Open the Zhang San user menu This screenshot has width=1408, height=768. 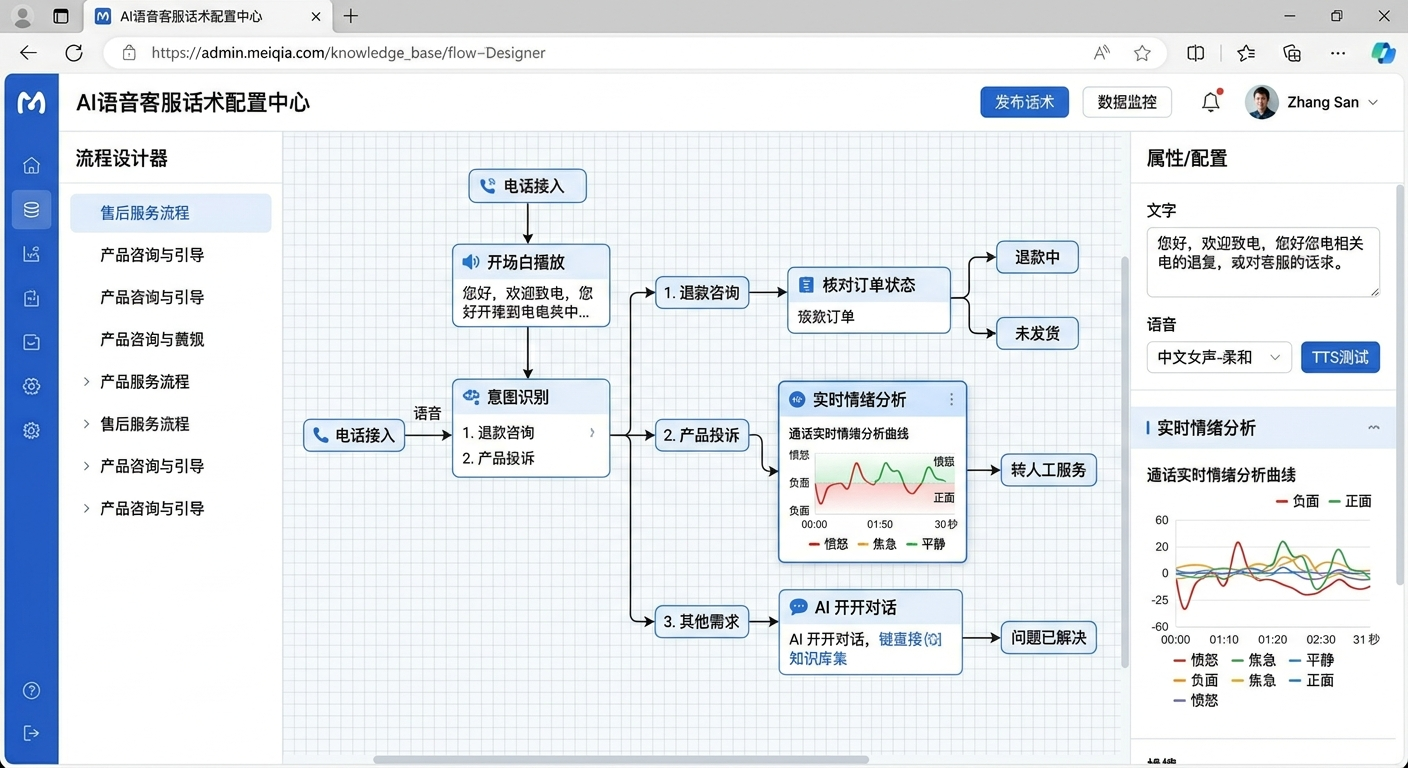tap(1312, 102)
